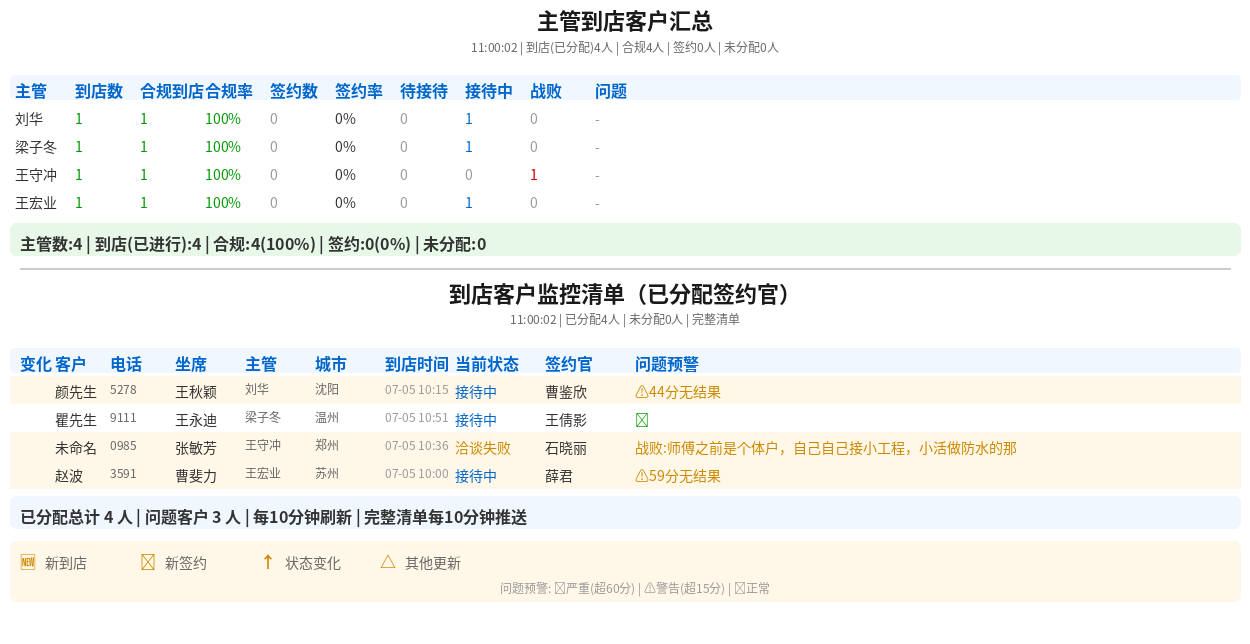Select the 变化 column header

pyautogui.click(x=36, y=364)
